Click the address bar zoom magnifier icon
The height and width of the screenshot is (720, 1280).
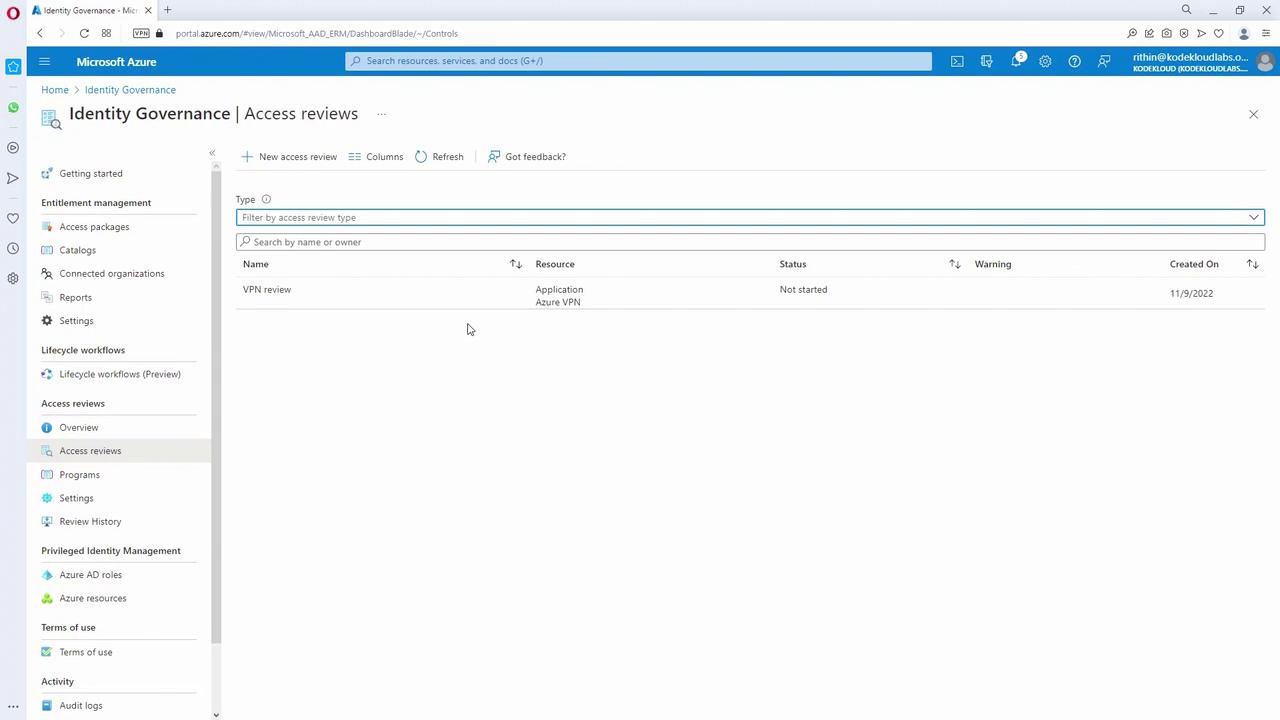pos(1132,33)
